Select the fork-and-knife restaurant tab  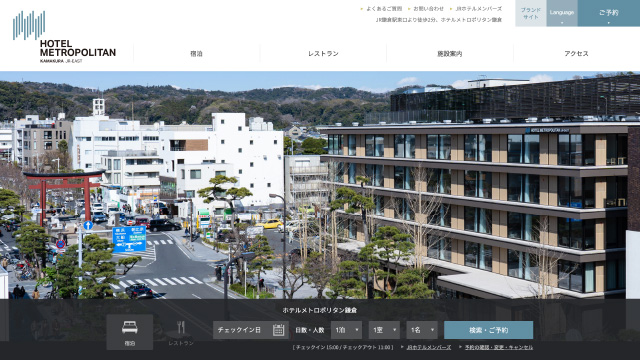click(x=181, y=333)
